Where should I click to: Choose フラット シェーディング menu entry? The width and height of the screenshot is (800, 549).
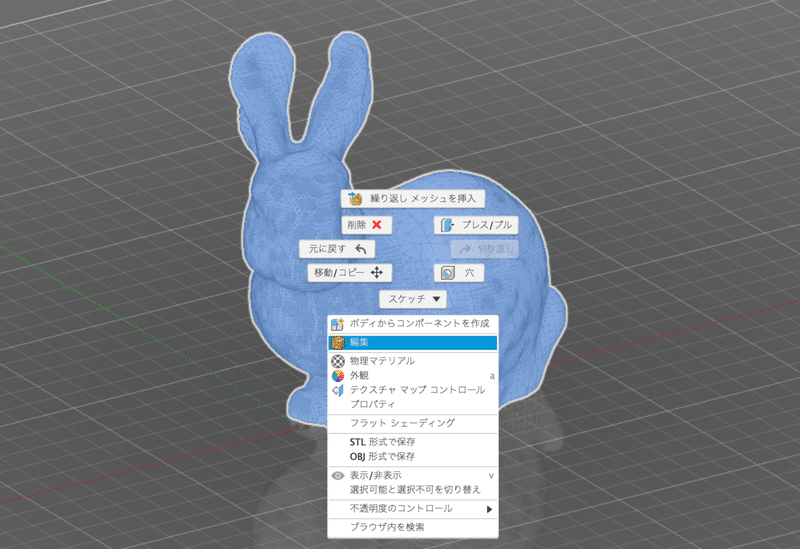click(413, 423)
